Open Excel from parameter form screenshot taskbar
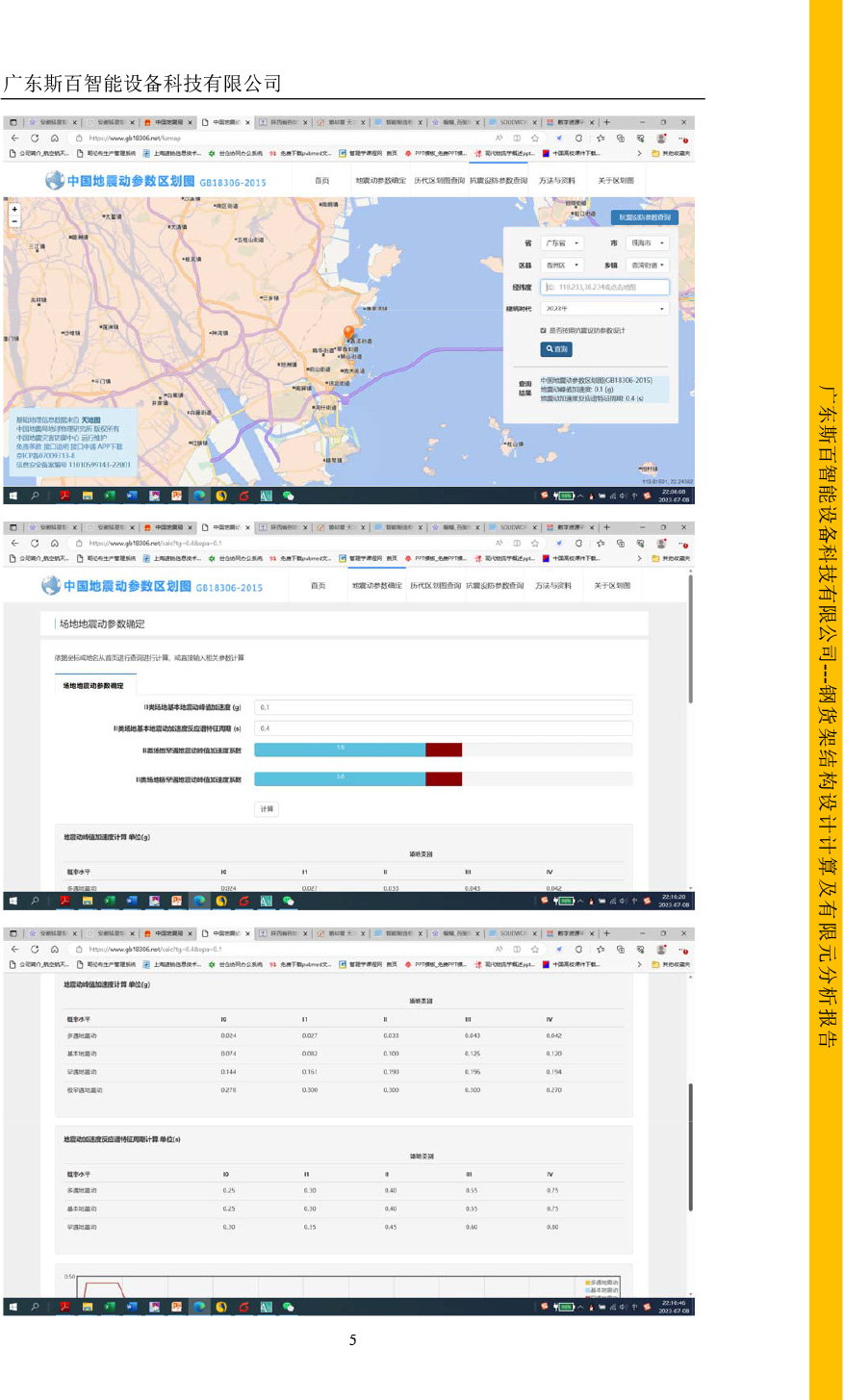The width and height of the screenshot is (844, 1400). [109, 901]
